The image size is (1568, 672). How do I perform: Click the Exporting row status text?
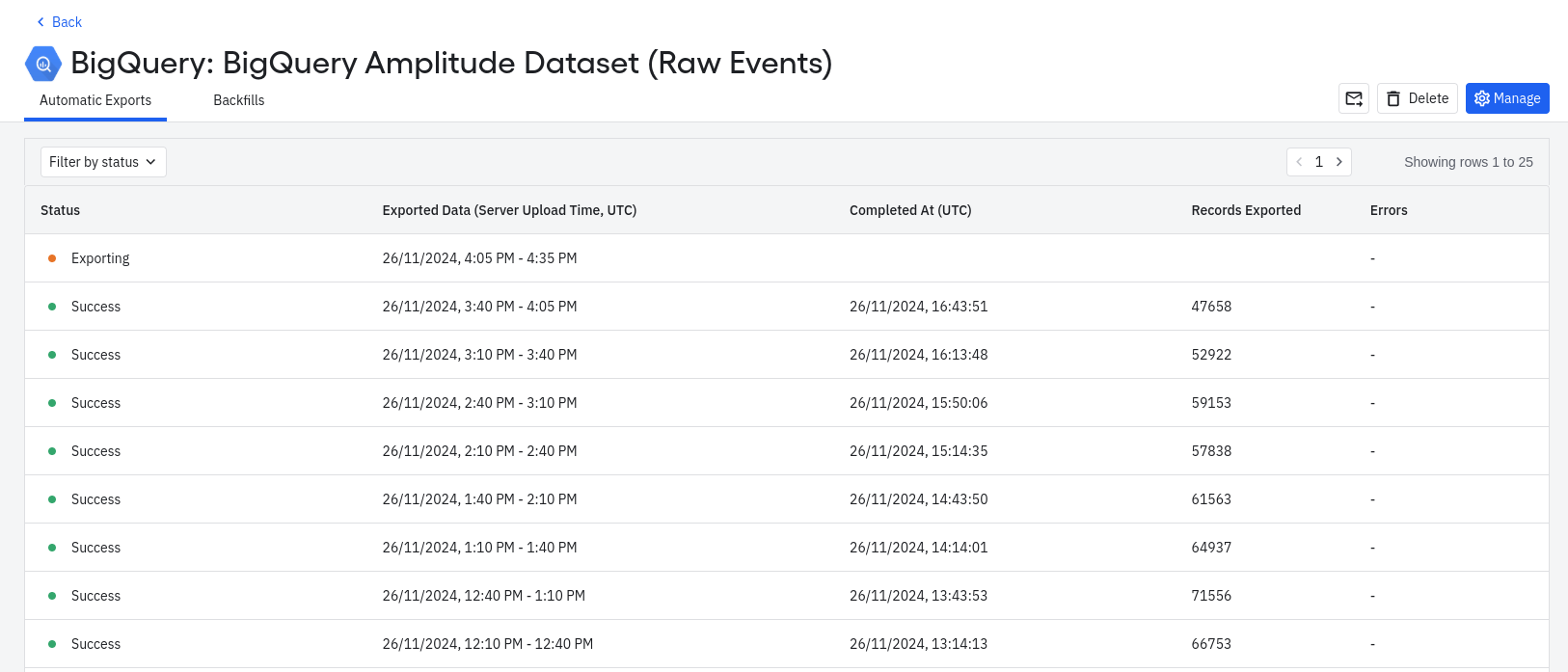(x=100, y=258)
